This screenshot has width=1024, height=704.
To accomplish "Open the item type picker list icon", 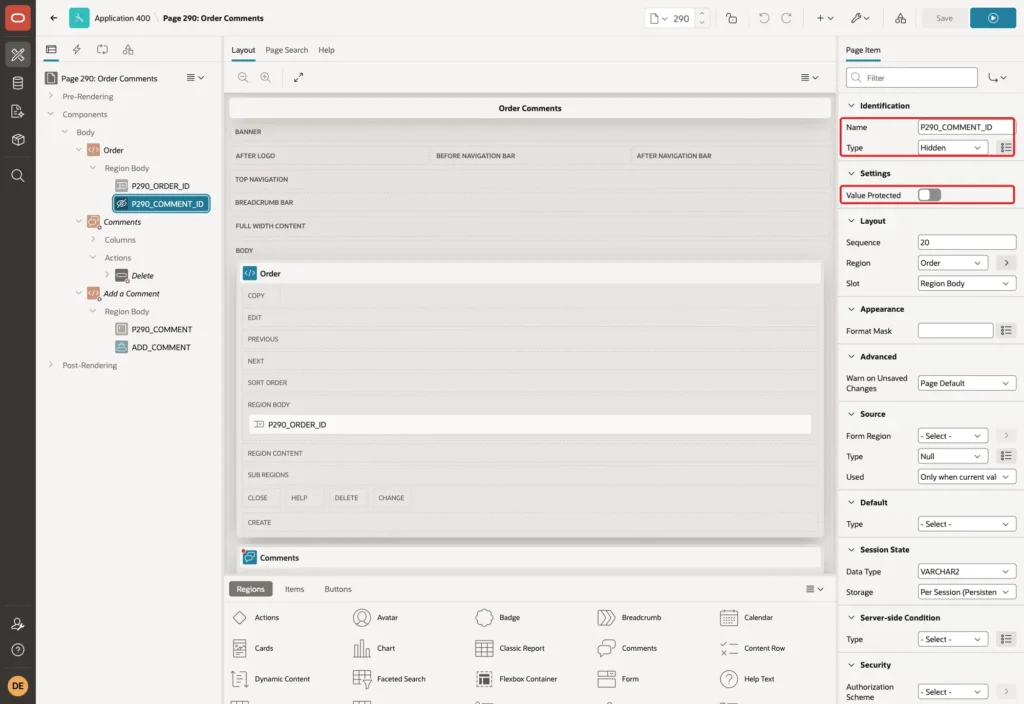I will (x=1006, y=148).
